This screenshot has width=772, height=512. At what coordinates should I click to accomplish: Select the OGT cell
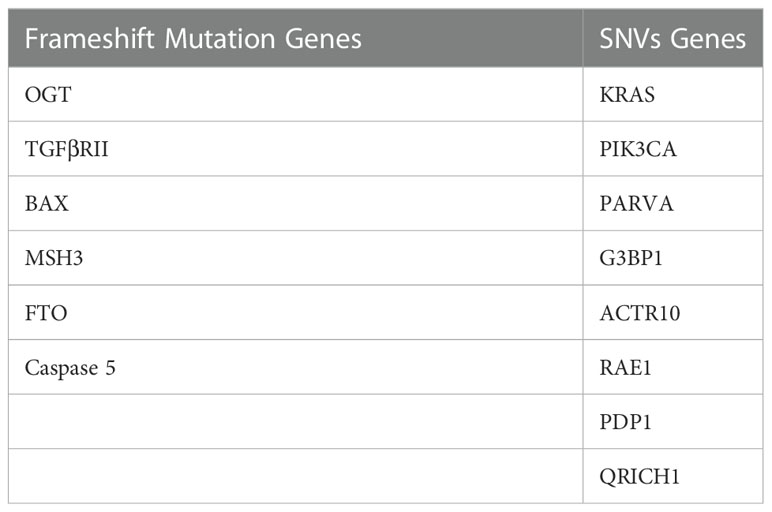click(295, 95)
